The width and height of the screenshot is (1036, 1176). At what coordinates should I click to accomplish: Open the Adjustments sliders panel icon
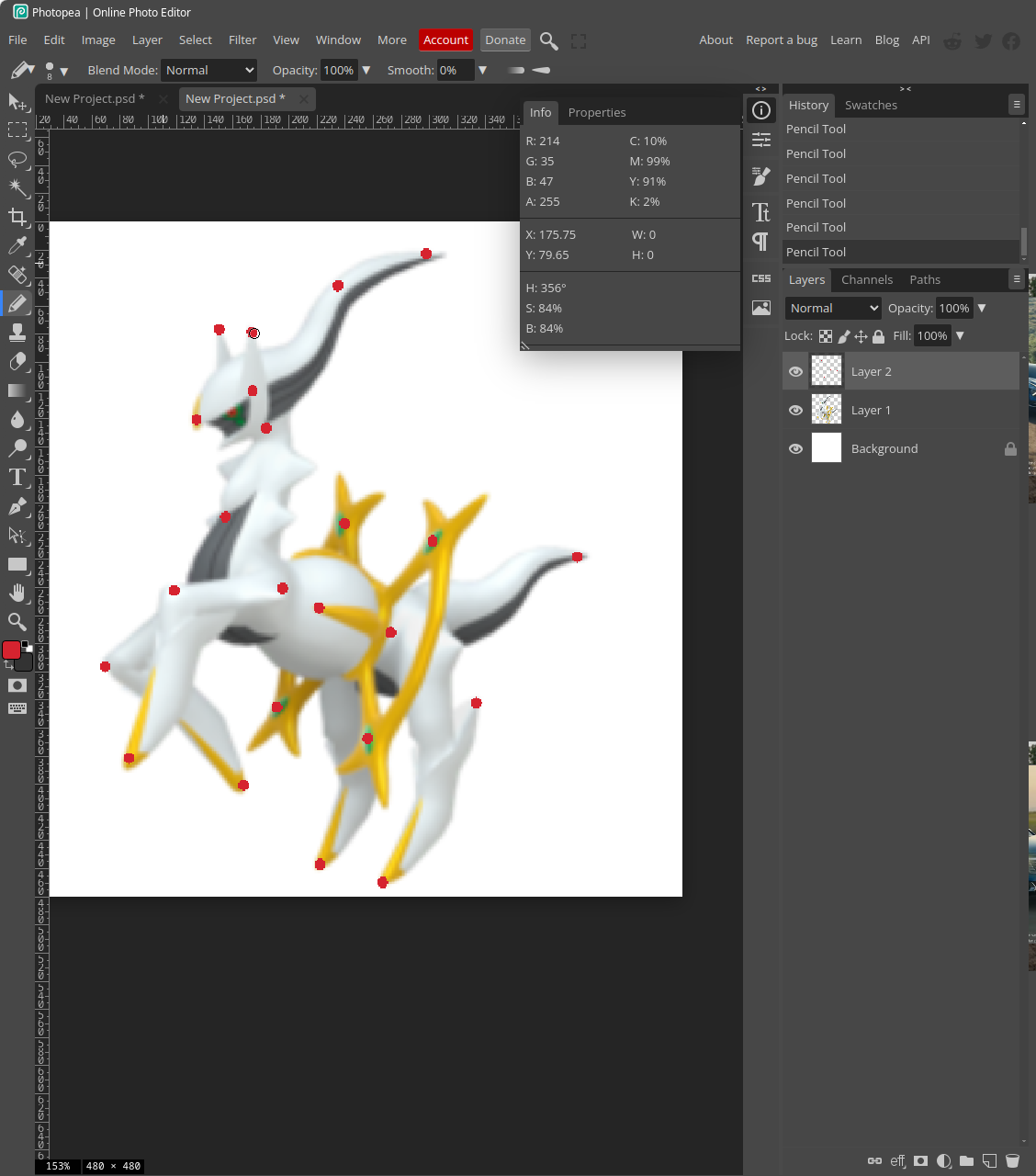(761, 140)
